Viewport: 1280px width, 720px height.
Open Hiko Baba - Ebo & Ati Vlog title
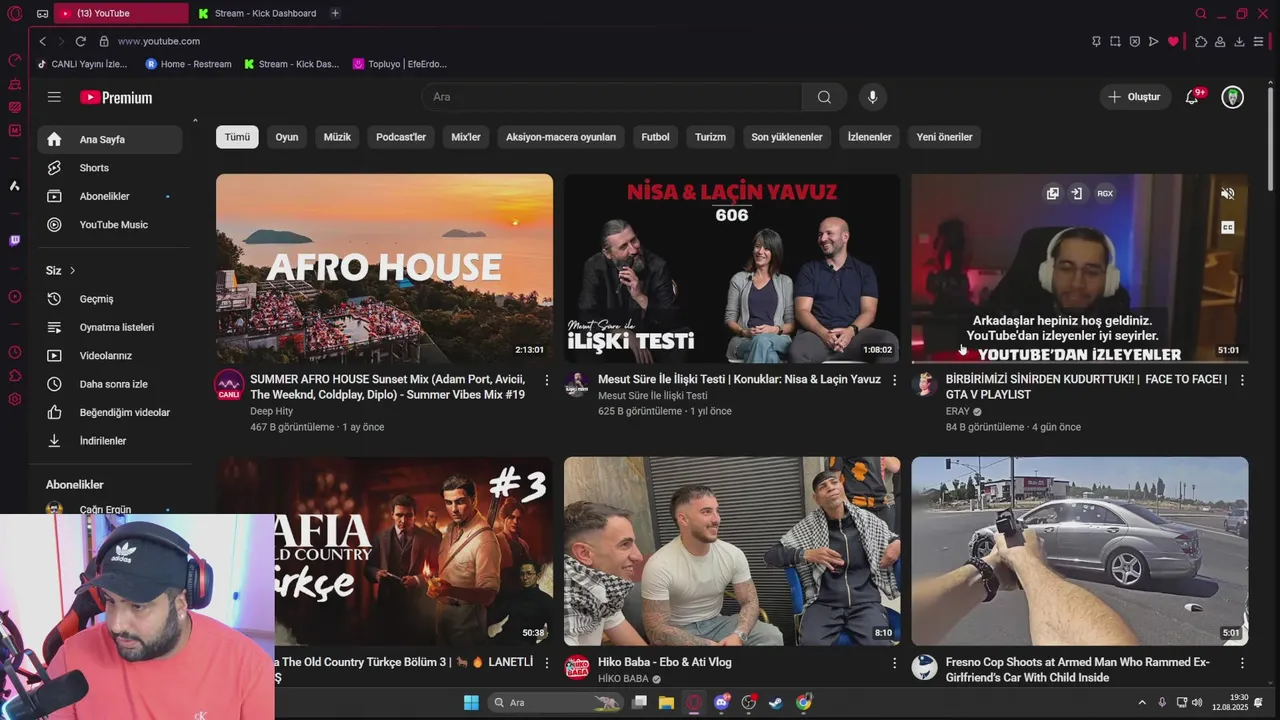point(664,662)
